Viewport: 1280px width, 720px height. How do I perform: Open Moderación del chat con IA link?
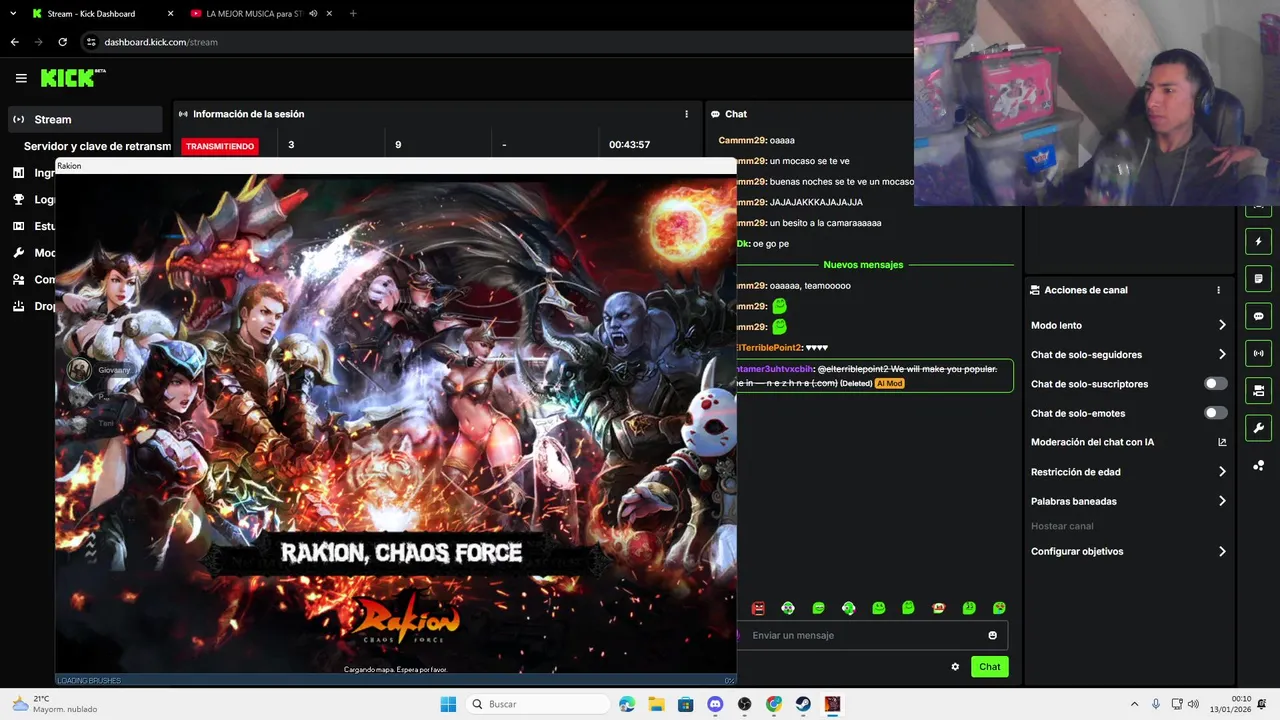[x=1128, y=442]
